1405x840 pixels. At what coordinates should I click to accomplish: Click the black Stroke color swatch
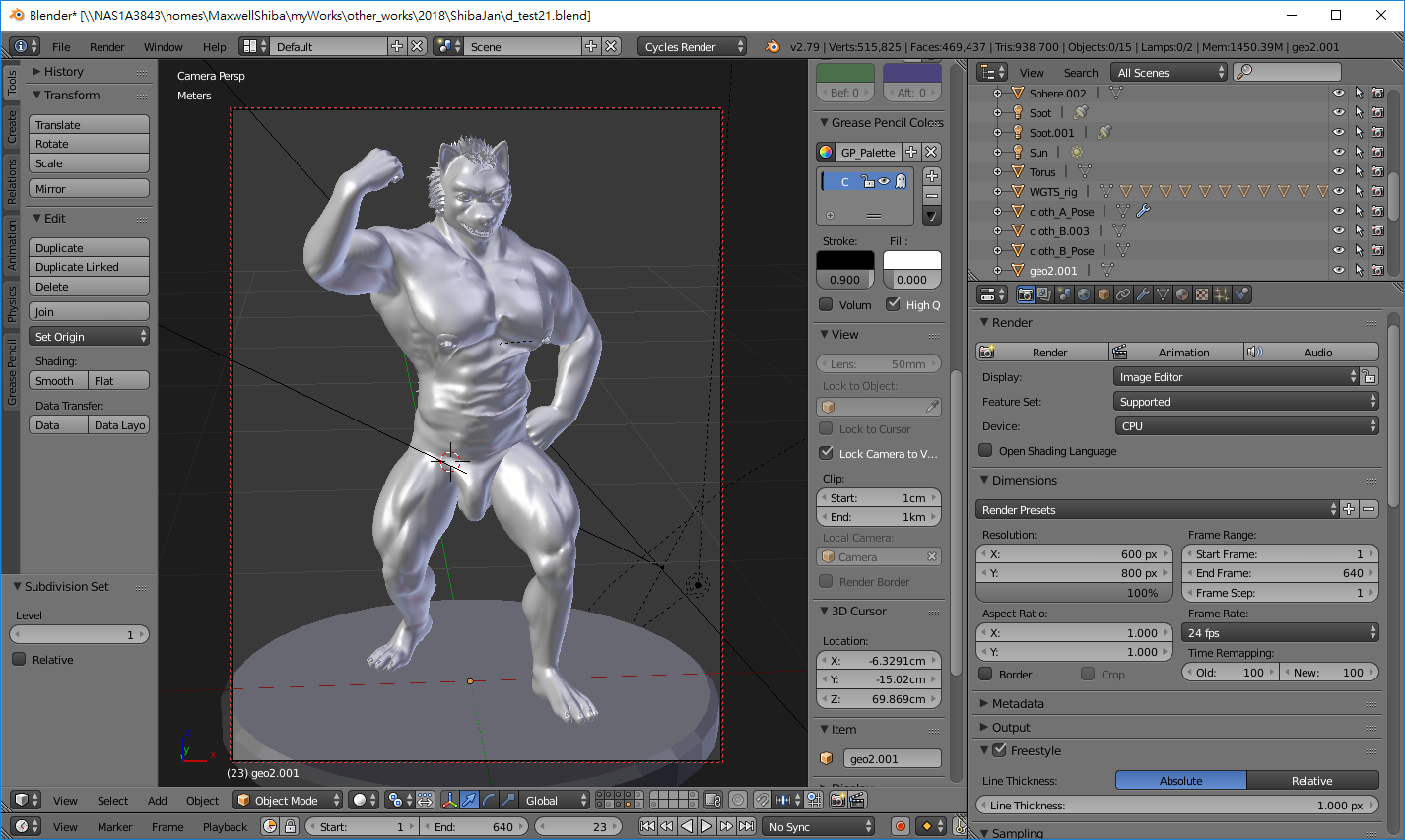click(x=845, y=261)
